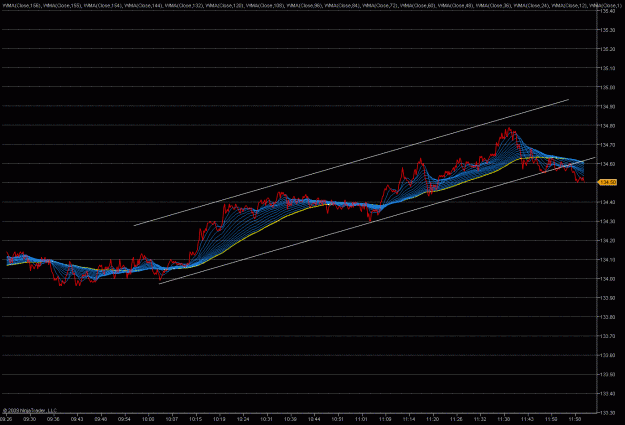Click the 11:43 time axis label
Screen dimensions: 625x425
click(x=527, y=419)
